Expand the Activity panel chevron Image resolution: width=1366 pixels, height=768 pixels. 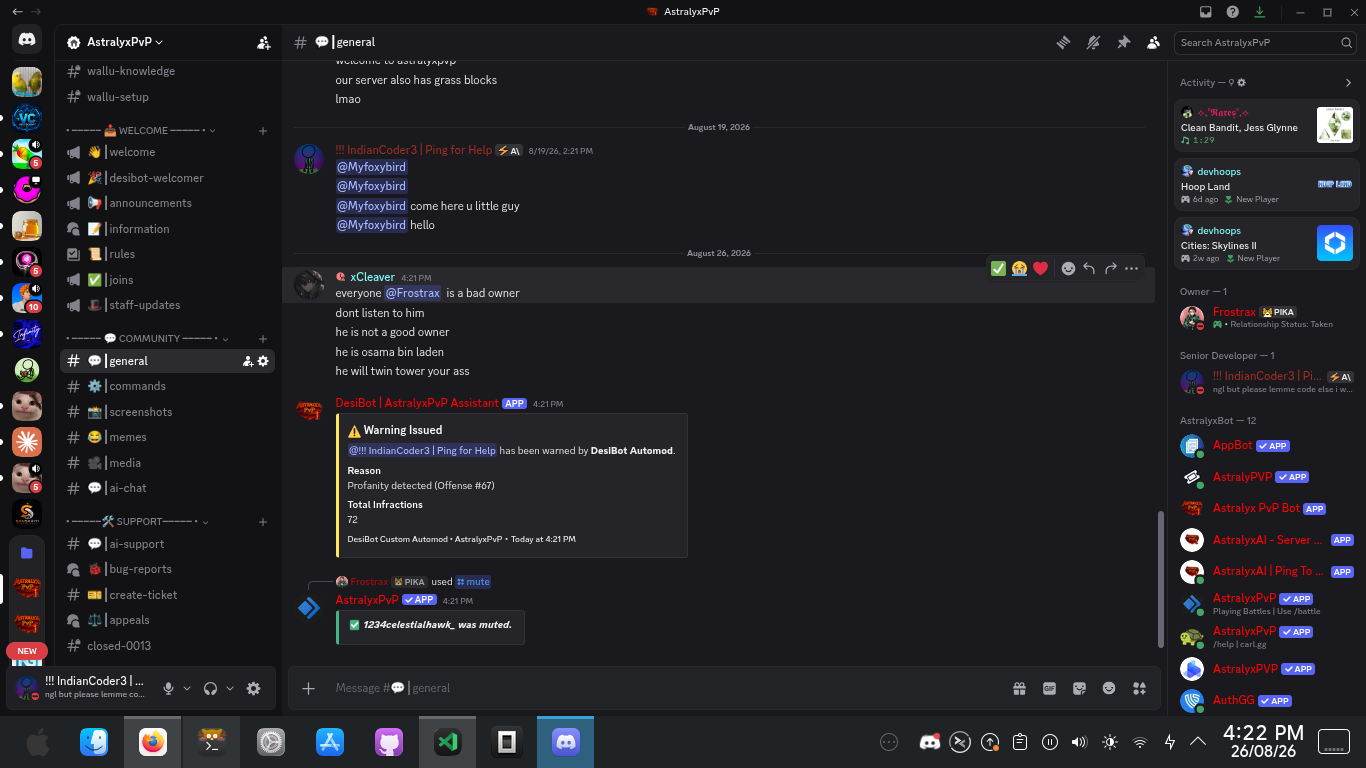[x=1348, y=83]
